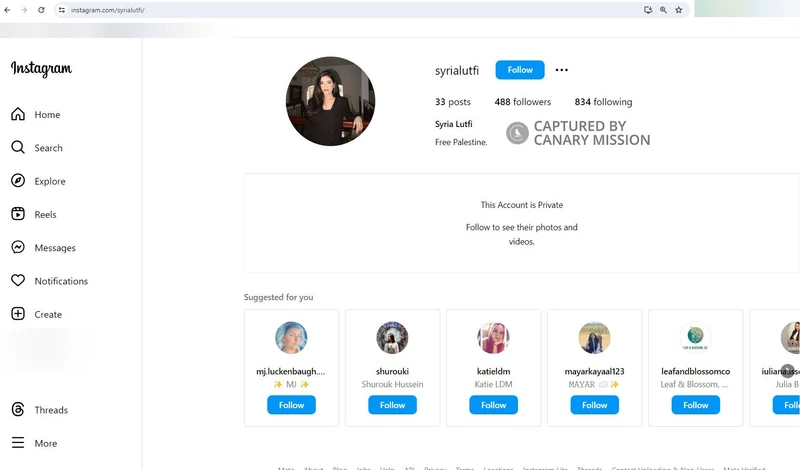Open the Messages messenger icon
The width and height of the screenshot is (800, 470).
coord(18,248)
